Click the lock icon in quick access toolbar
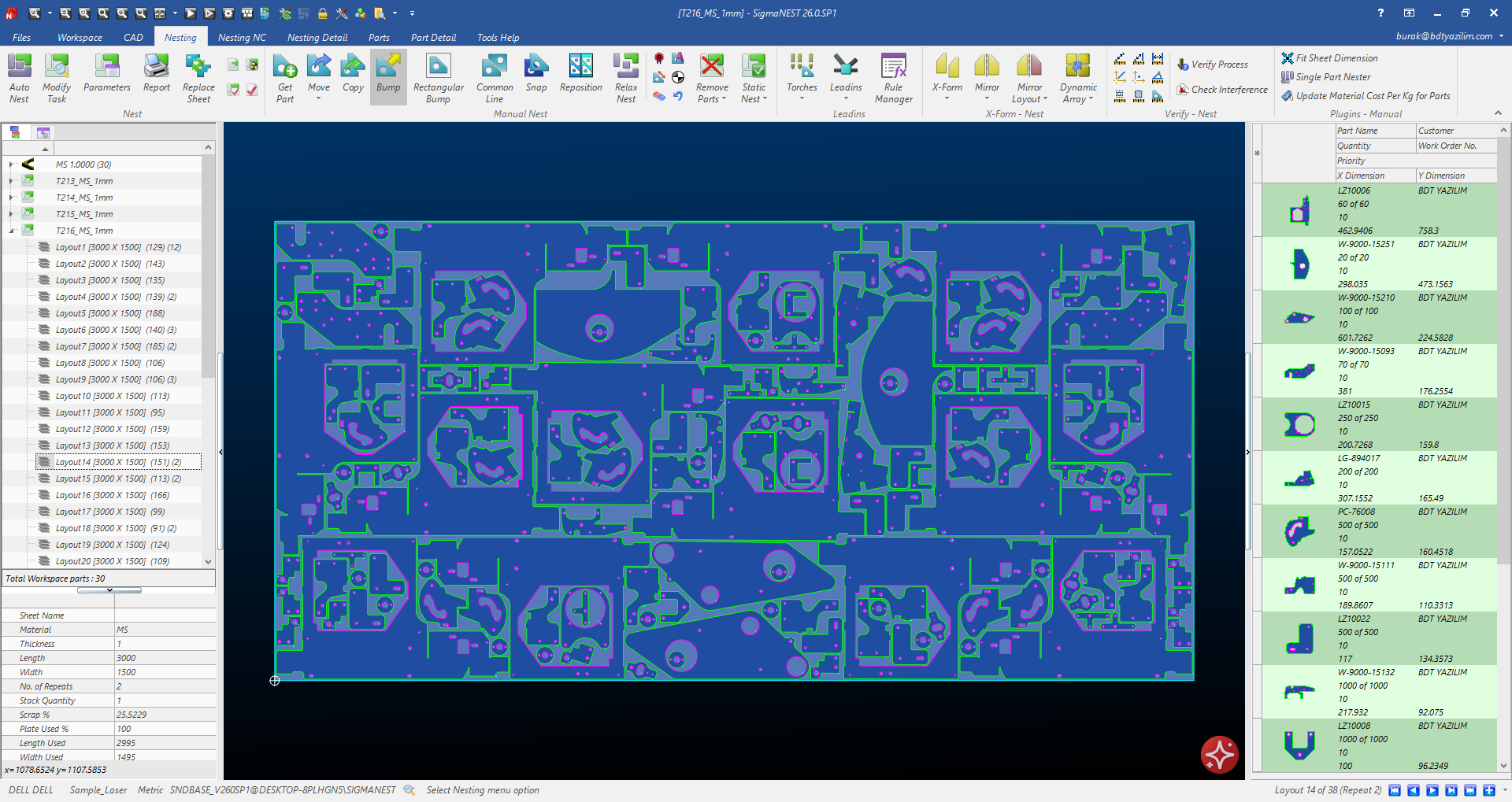 [323, 13]
